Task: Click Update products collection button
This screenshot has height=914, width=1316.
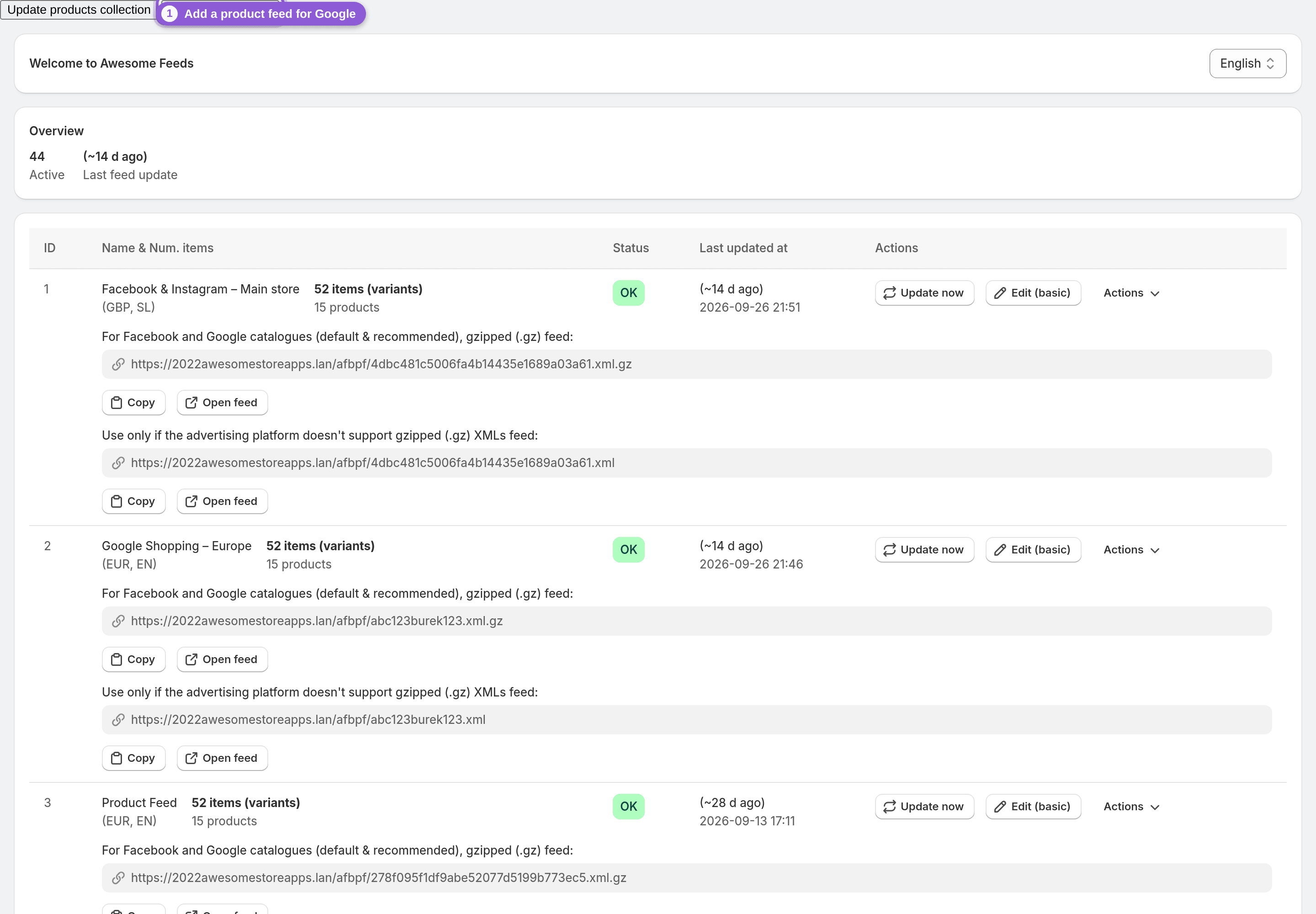Action: click(x=78, y=10)
